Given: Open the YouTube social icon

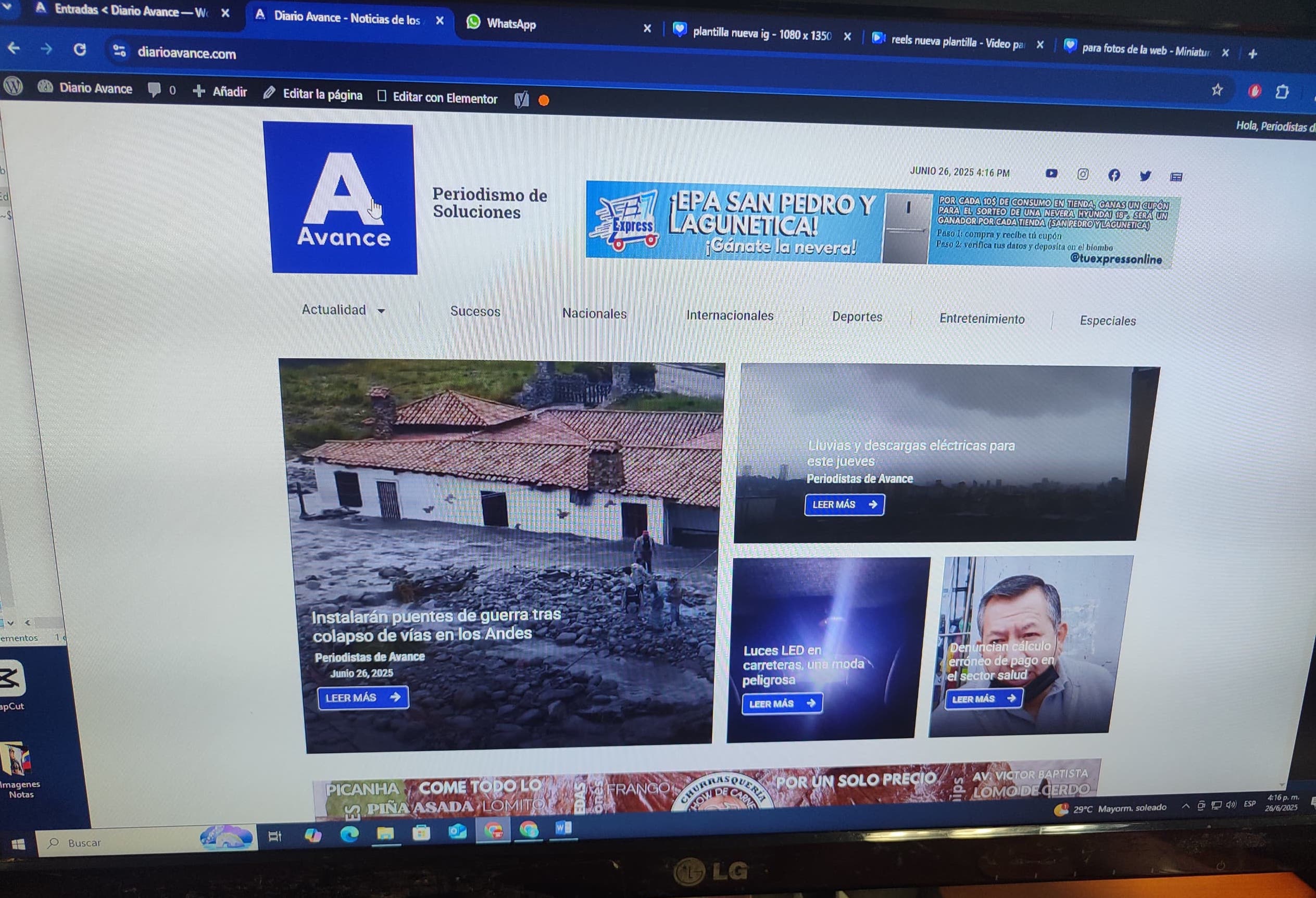Looking at the screenshot, I should pyautogui.click(x=1051, y=173).
